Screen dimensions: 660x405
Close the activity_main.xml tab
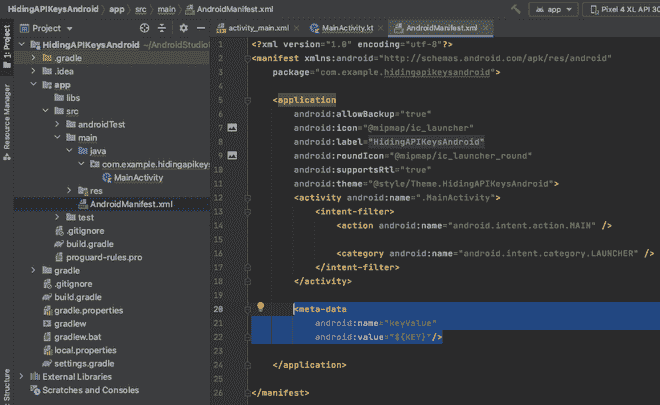coord(294,28)
